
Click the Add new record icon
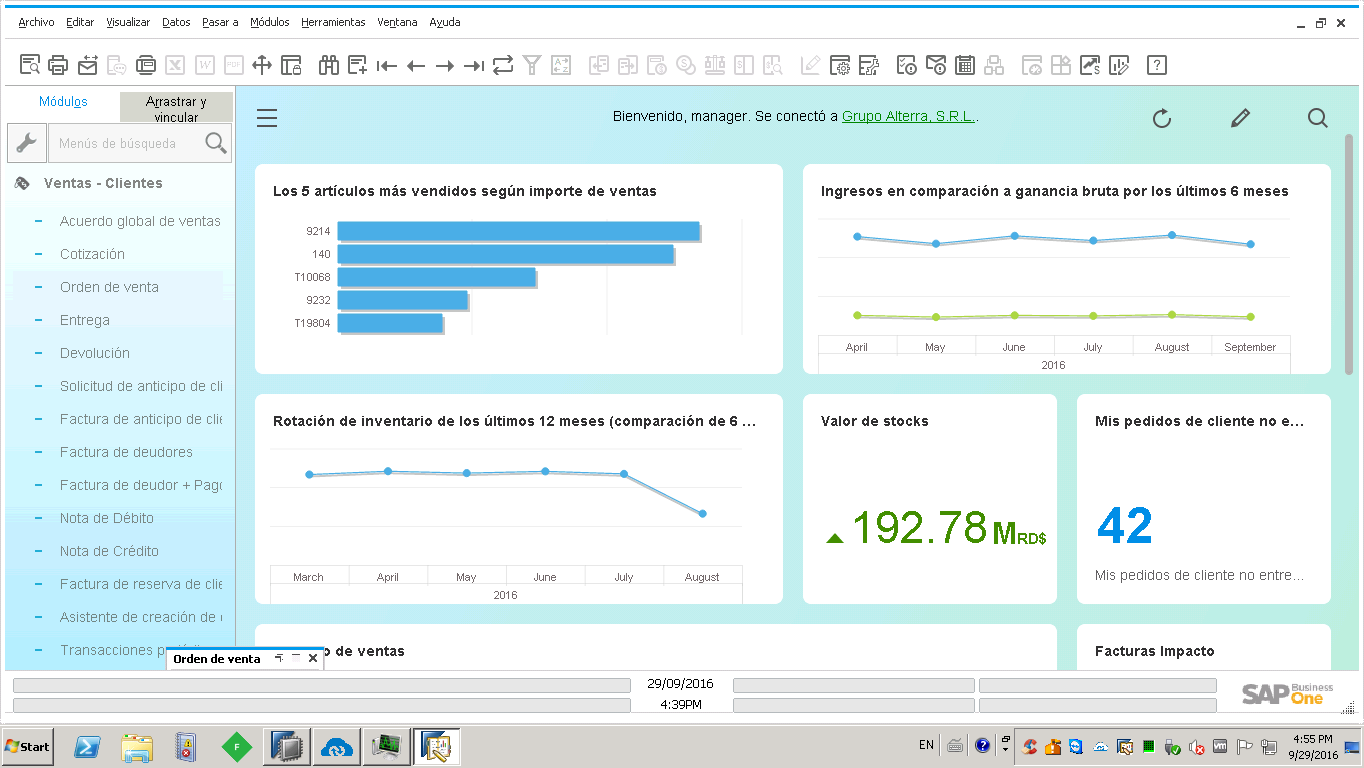pos(358,65)
